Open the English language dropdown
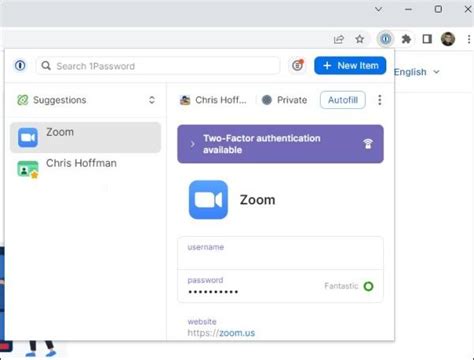Image resolution: width=474 pixels, height=360 pixels. [417, 72]
